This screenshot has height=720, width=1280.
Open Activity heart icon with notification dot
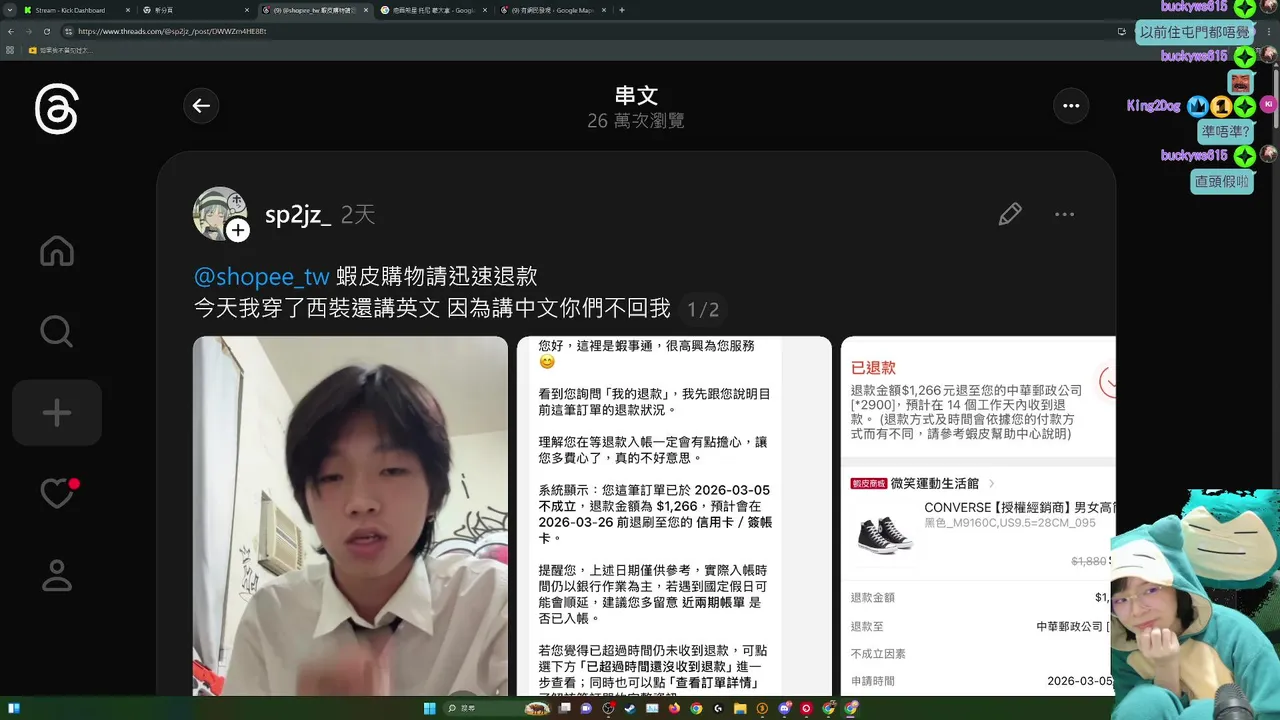point(58,493)
